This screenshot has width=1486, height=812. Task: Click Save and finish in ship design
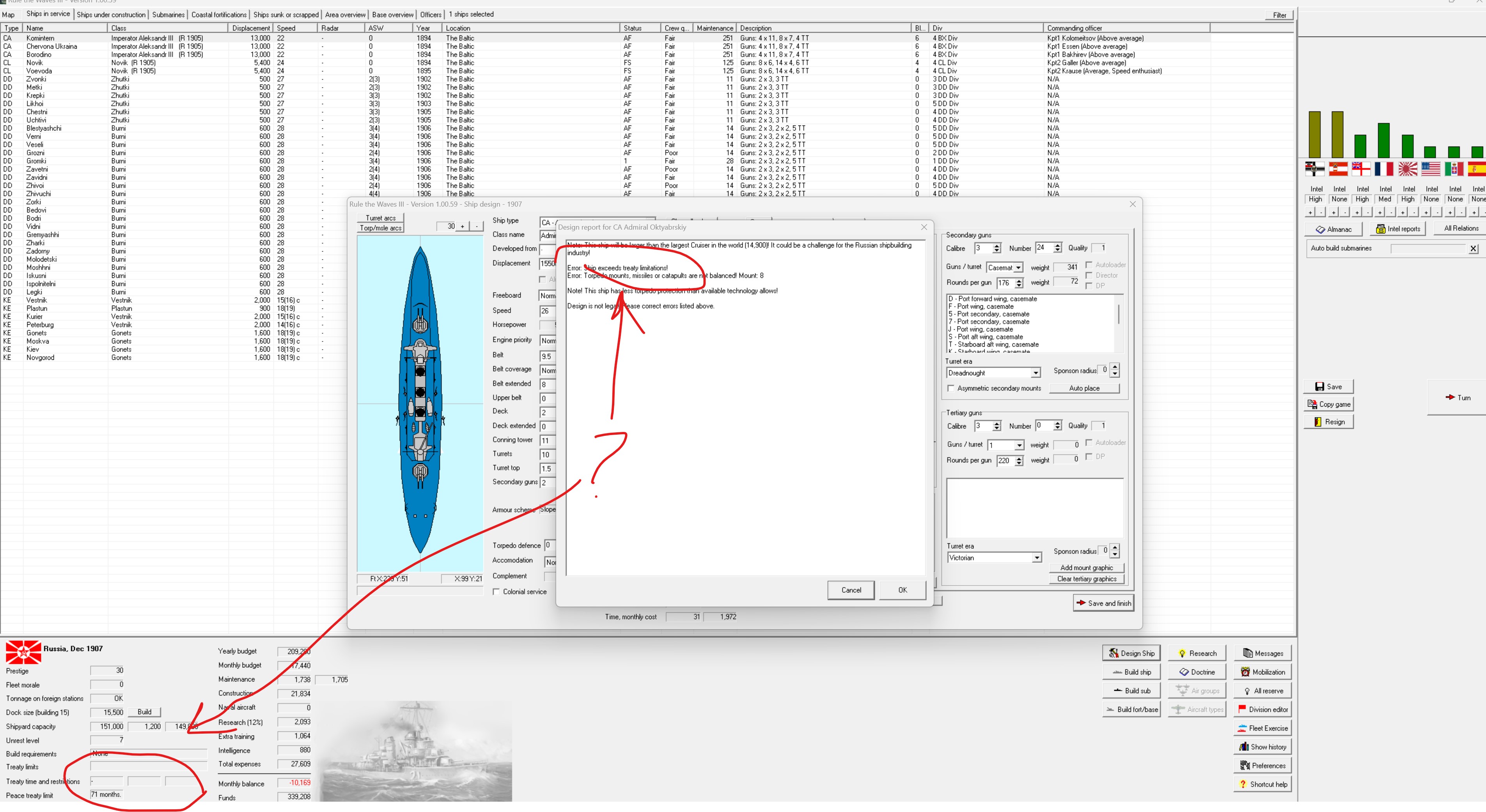[x=1103, y=603]
